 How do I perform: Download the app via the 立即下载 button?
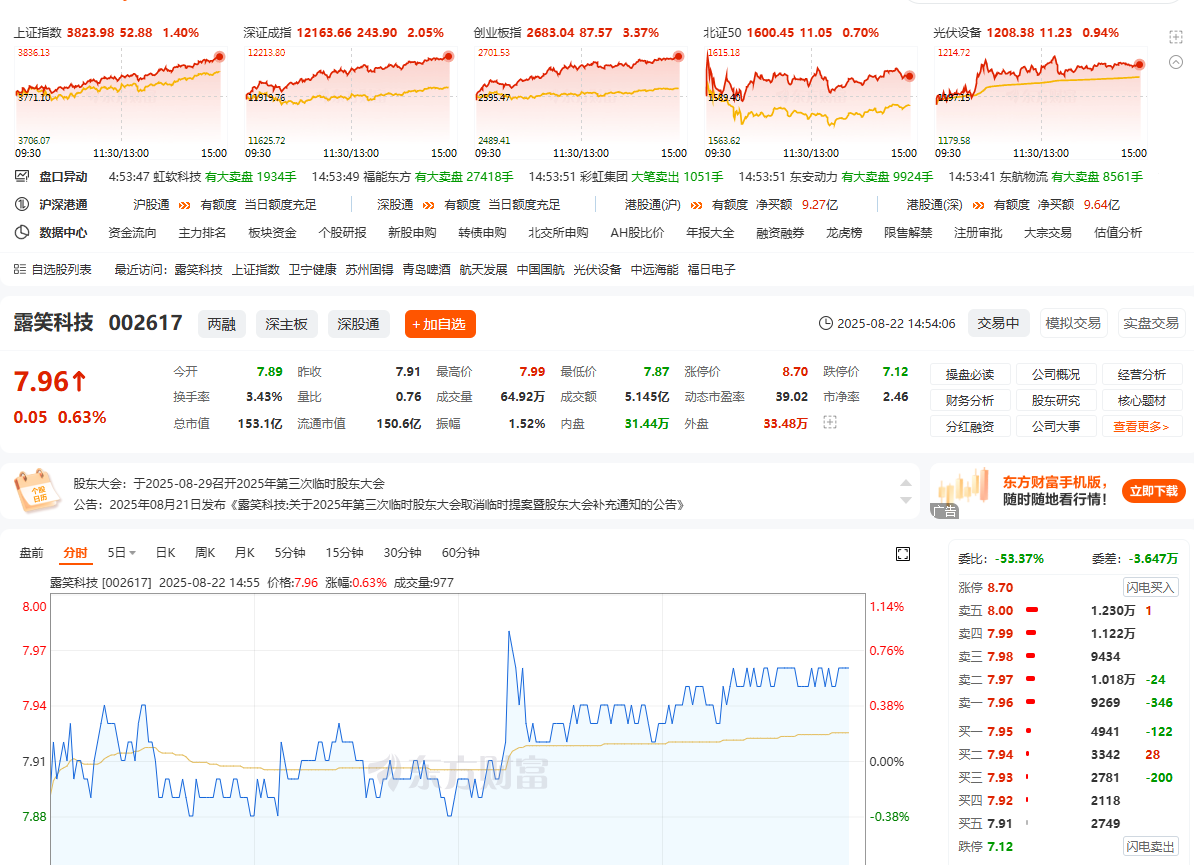1154,491
